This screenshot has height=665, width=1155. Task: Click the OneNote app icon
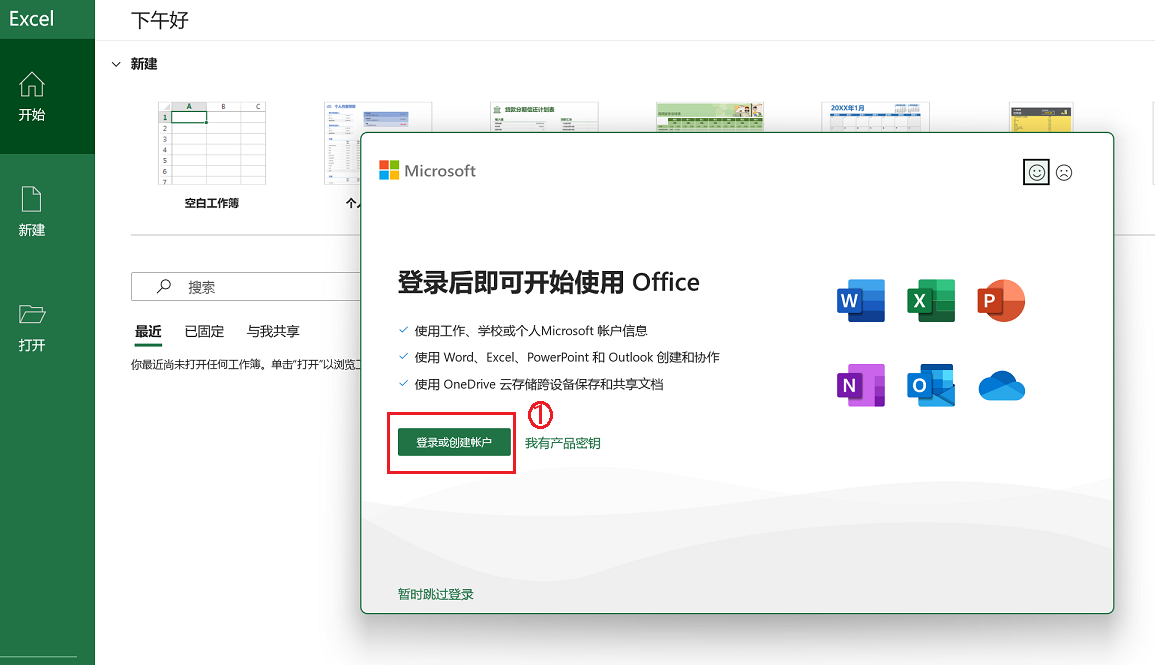[x=860, y=385]
